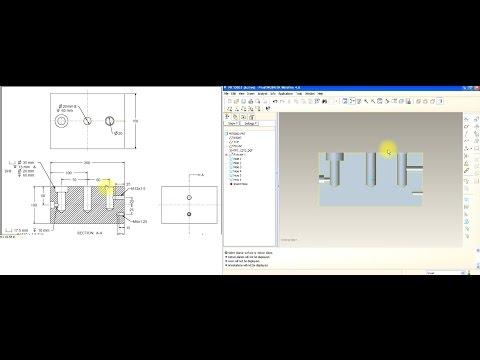Image resolution: width=480 pixels, height=360 pixels.
Task: Select the Coordinate System tool
Action: [466, 156]
